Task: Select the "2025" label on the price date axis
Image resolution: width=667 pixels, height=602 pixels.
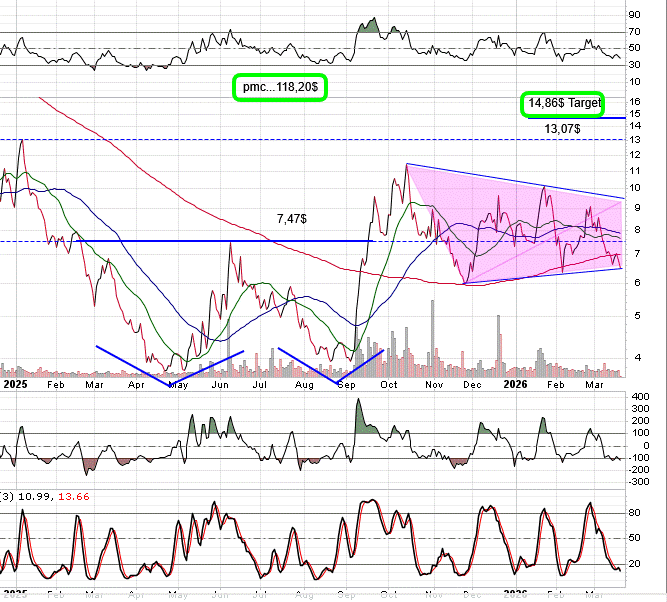Action: pos(15,383)
